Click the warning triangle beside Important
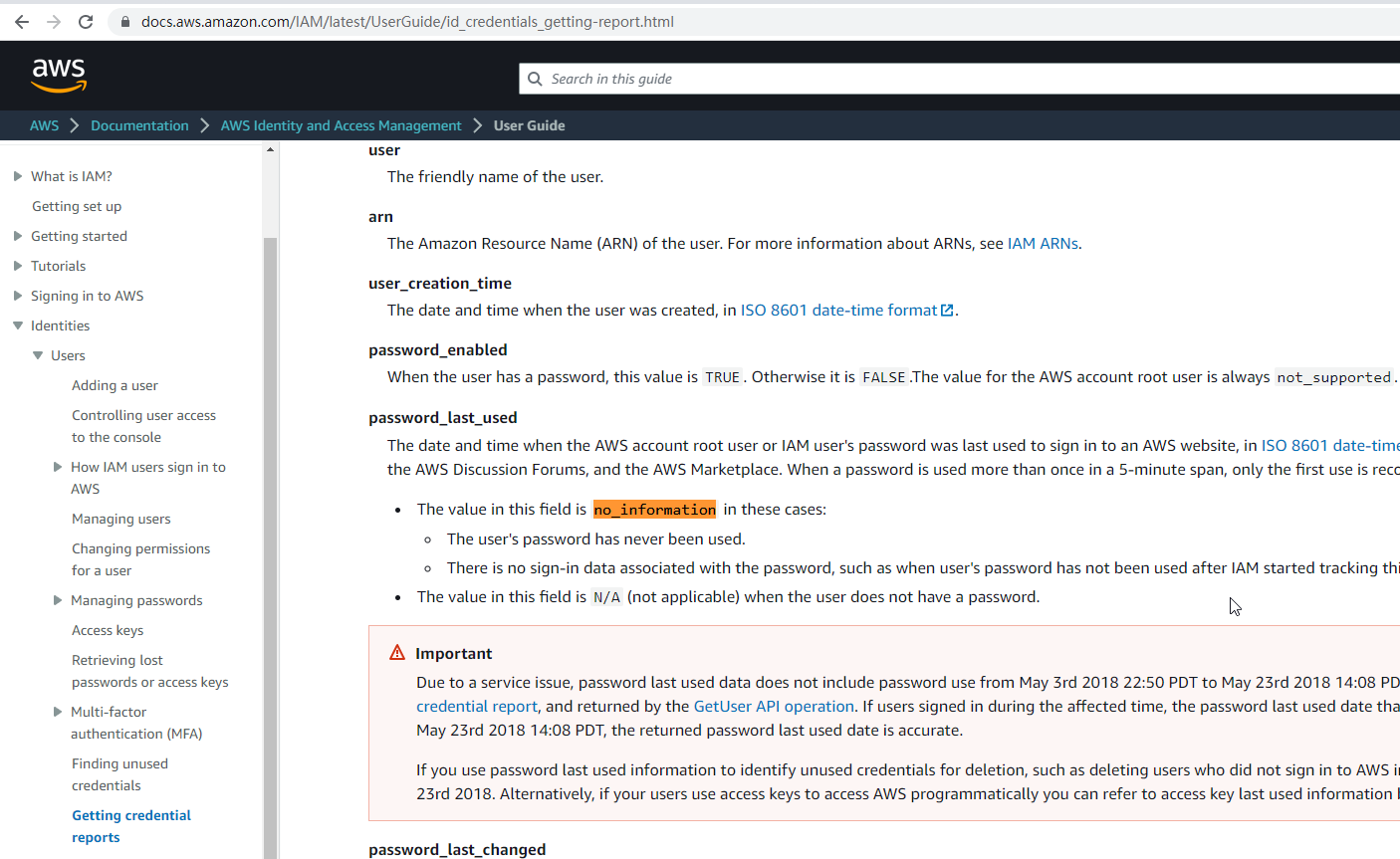Viewport: 1400px width, 859px height. (397, 653)
